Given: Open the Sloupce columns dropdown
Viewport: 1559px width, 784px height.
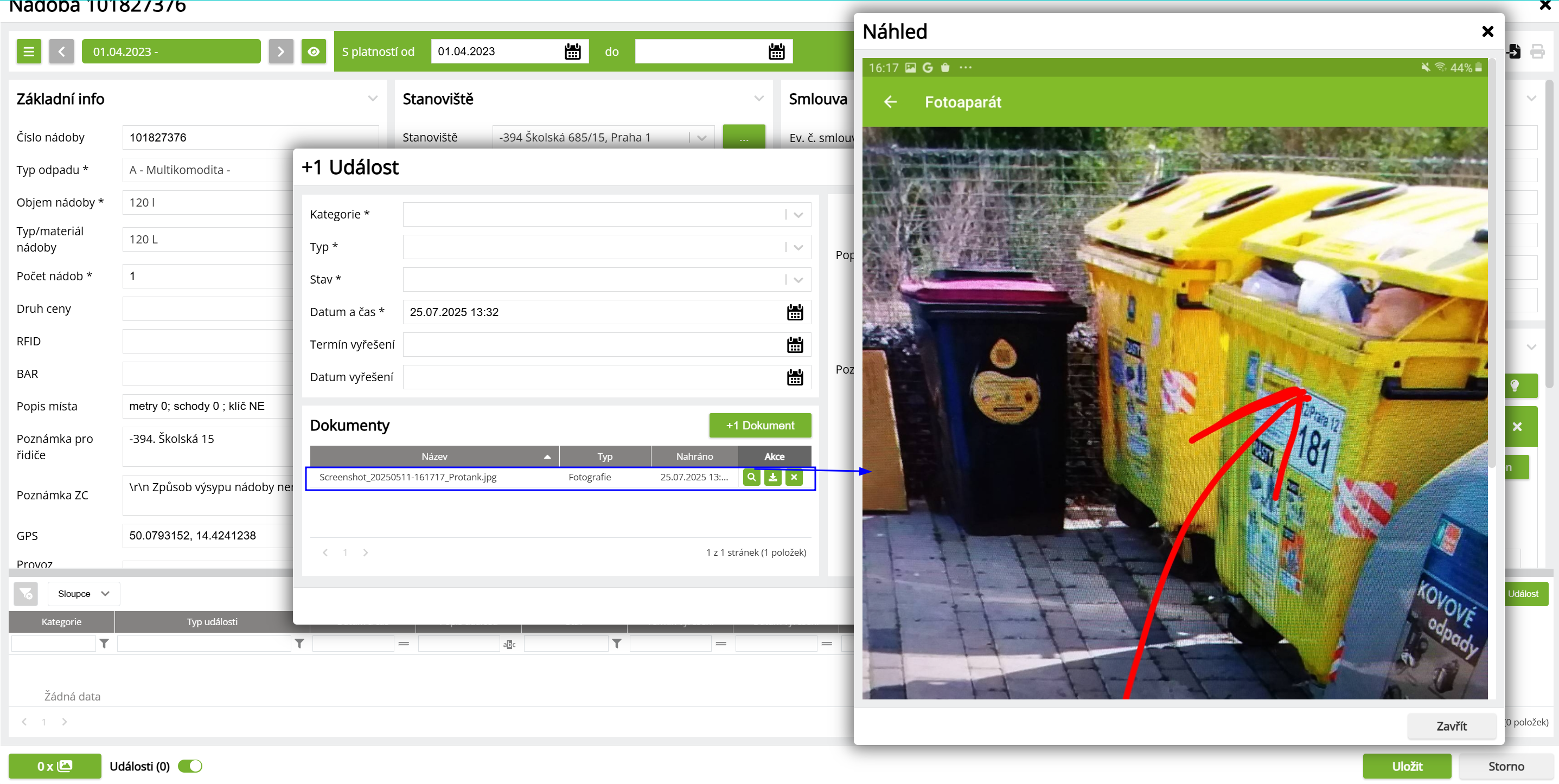Looking at the screenshot, I should (84, 594).
